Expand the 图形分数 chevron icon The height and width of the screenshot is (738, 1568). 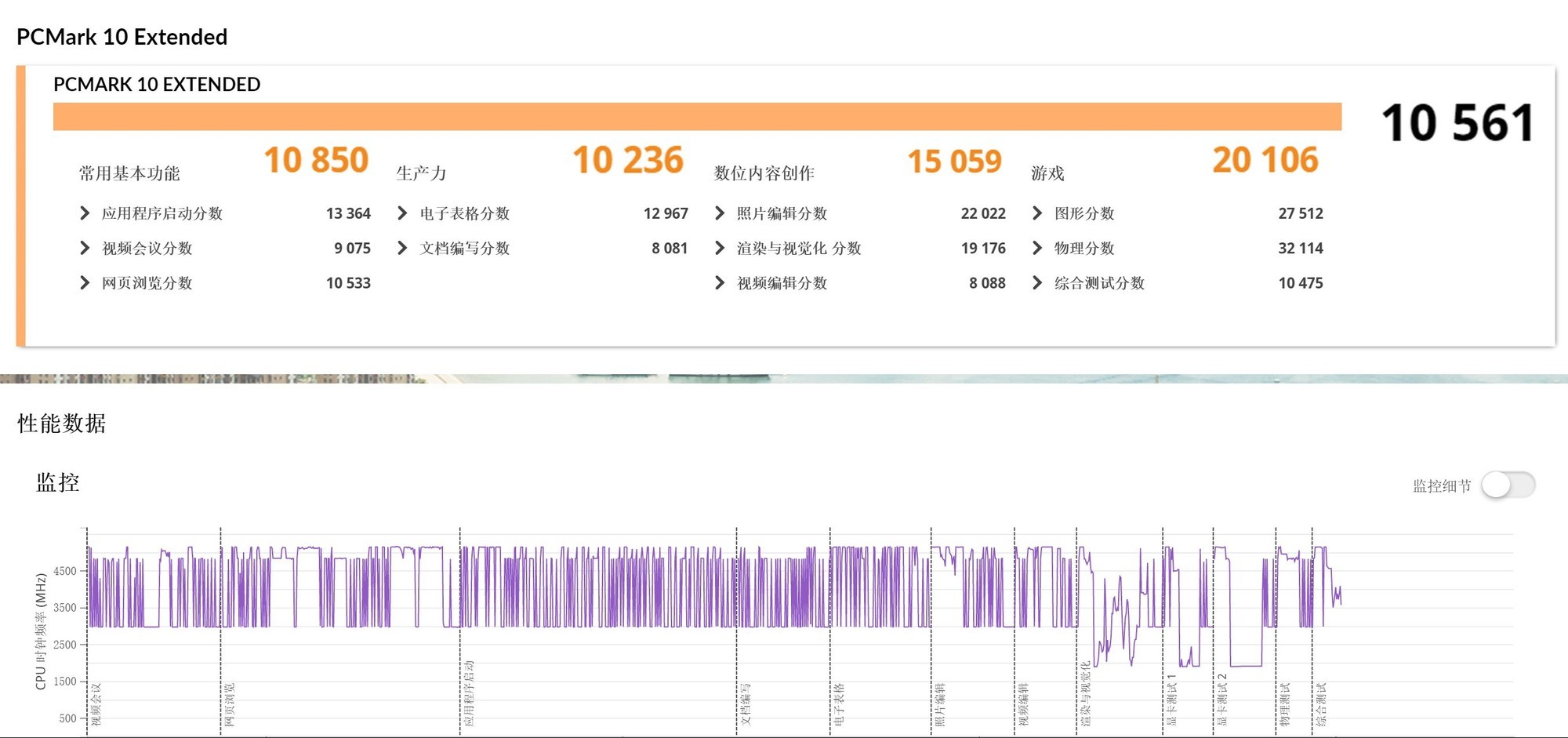[x=1036, y=213]
